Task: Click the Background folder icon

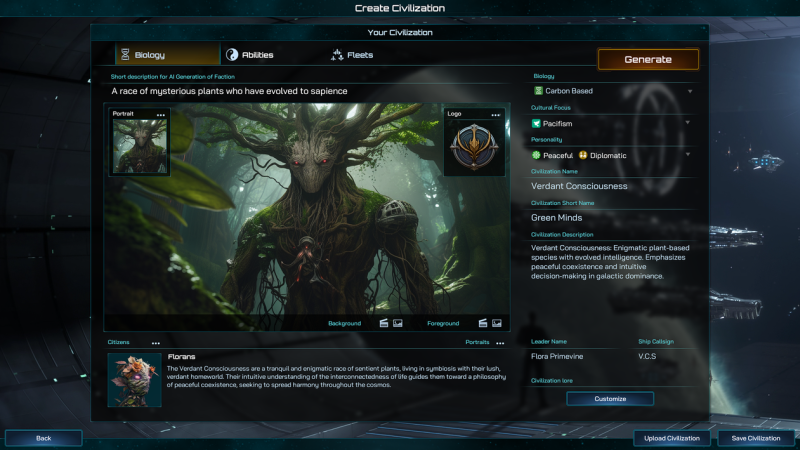Action: (384, 323)
